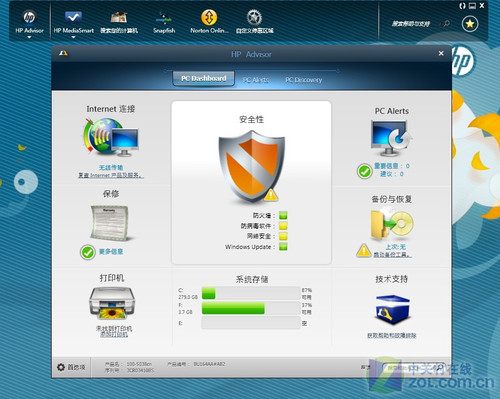Click the HP Advisor window title text

point(251,54)
